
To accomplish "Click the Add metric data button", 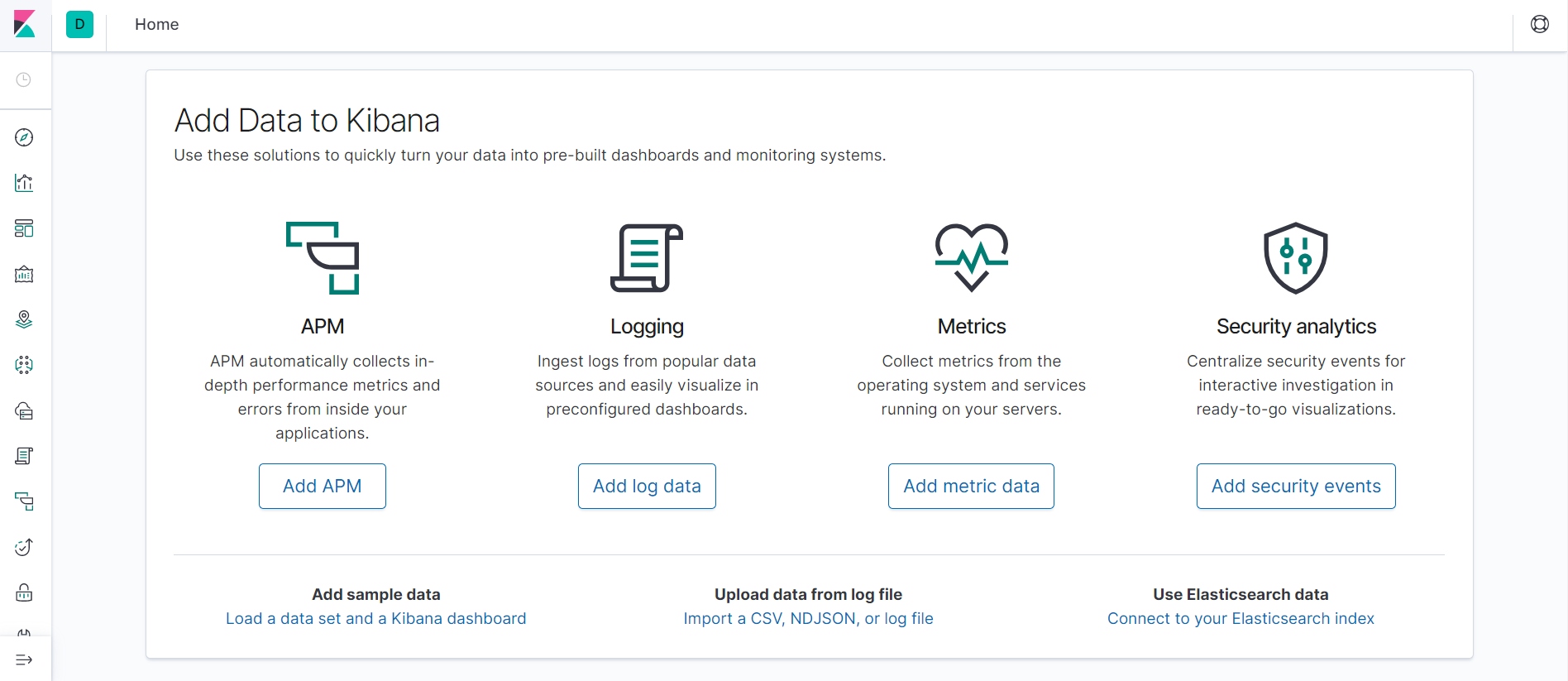I will point(971,486).
